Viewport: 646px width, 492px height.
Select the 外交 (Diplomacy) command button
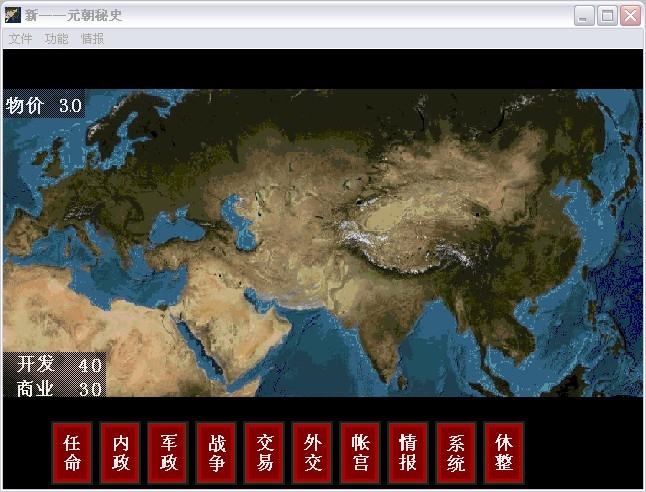click(312, 453)
